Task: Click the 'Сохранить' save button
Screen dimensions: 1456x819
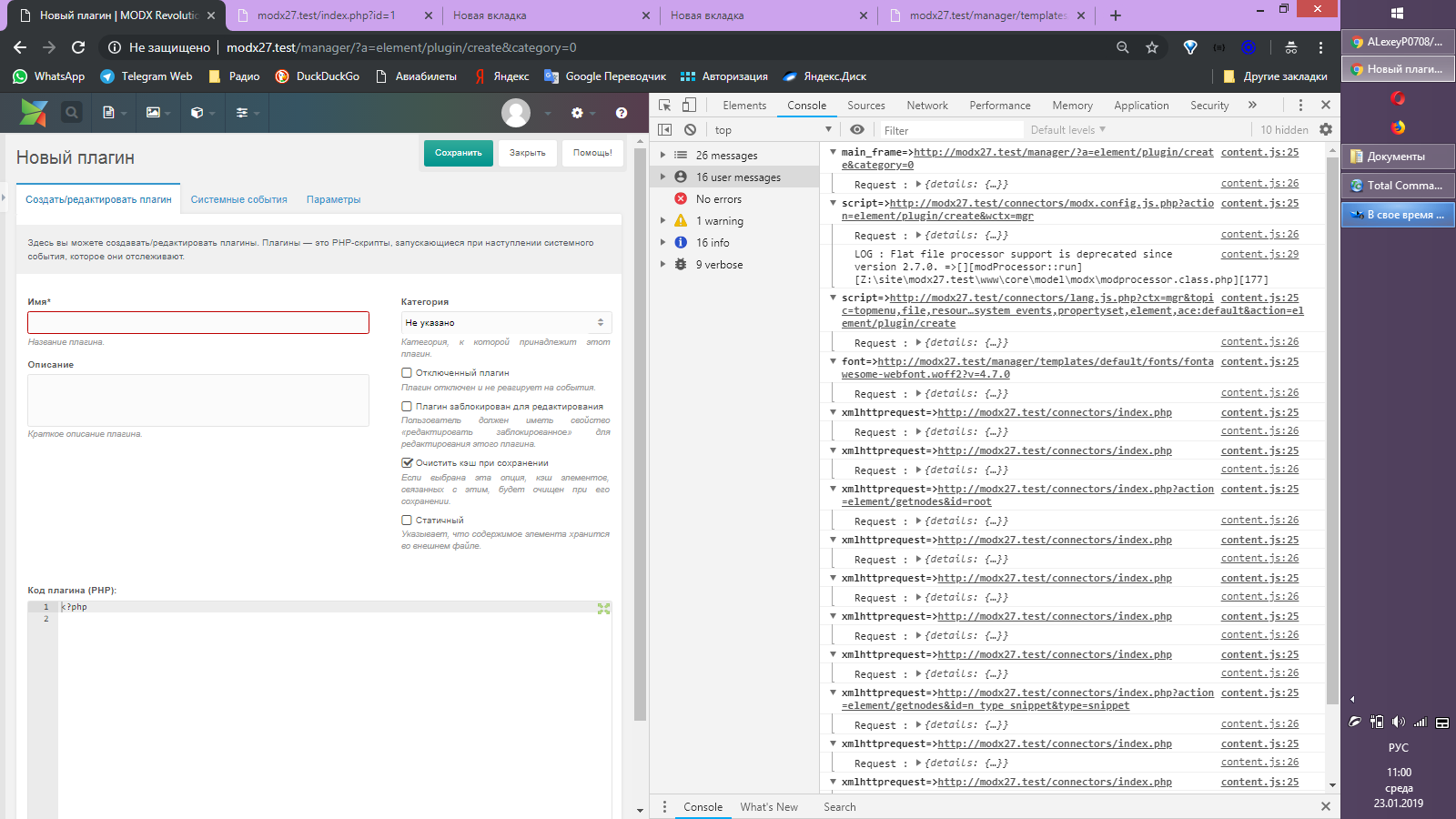Action: [x=459, y=153]
